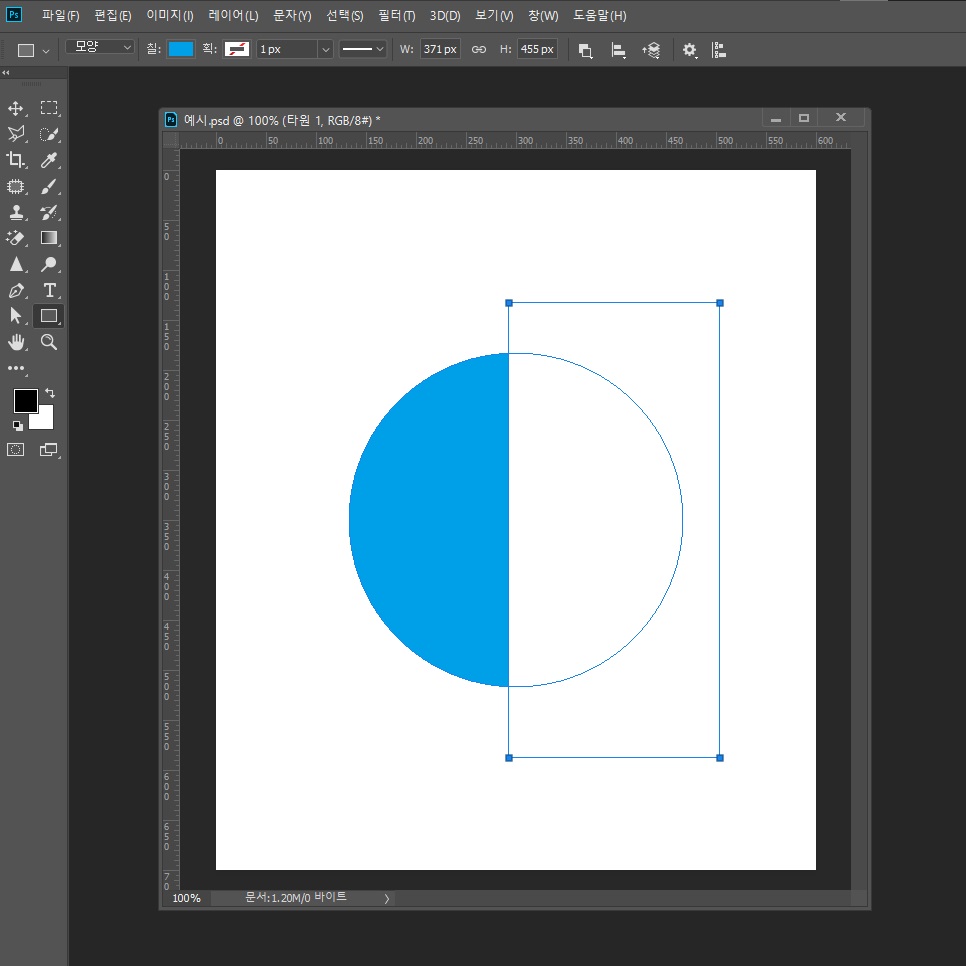Minimize the 예시.psd document window
Screen dimensions: 966x966
[x=776, y=118]
